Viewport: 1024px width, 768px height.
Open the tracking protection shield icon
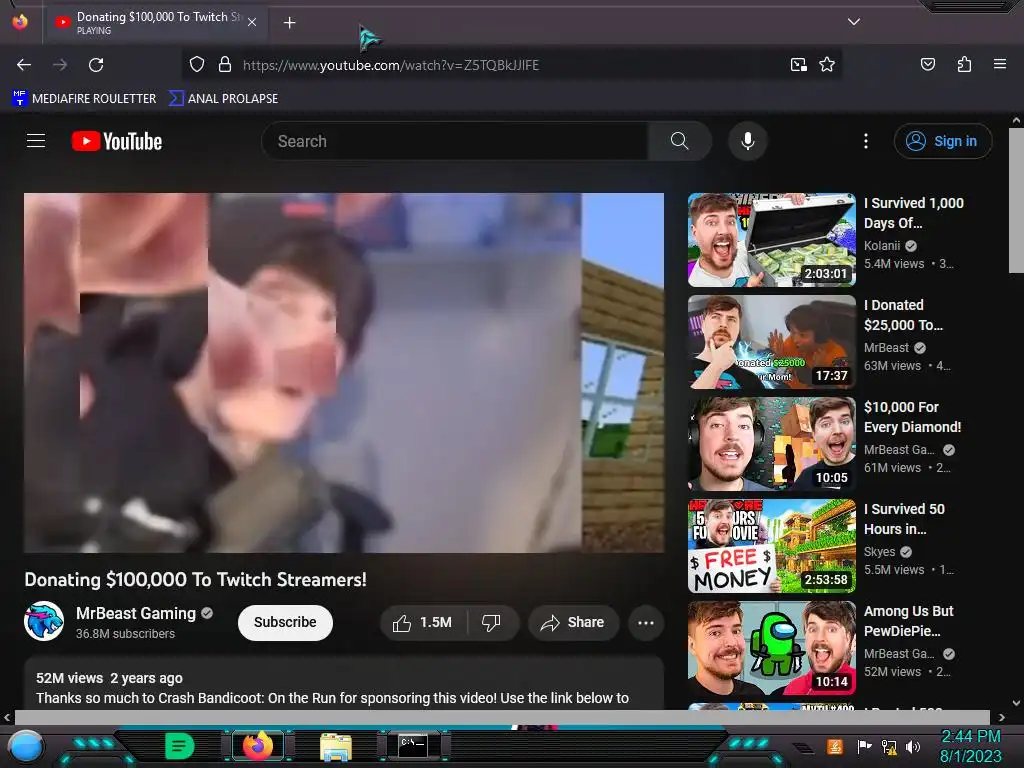[197, 65]
